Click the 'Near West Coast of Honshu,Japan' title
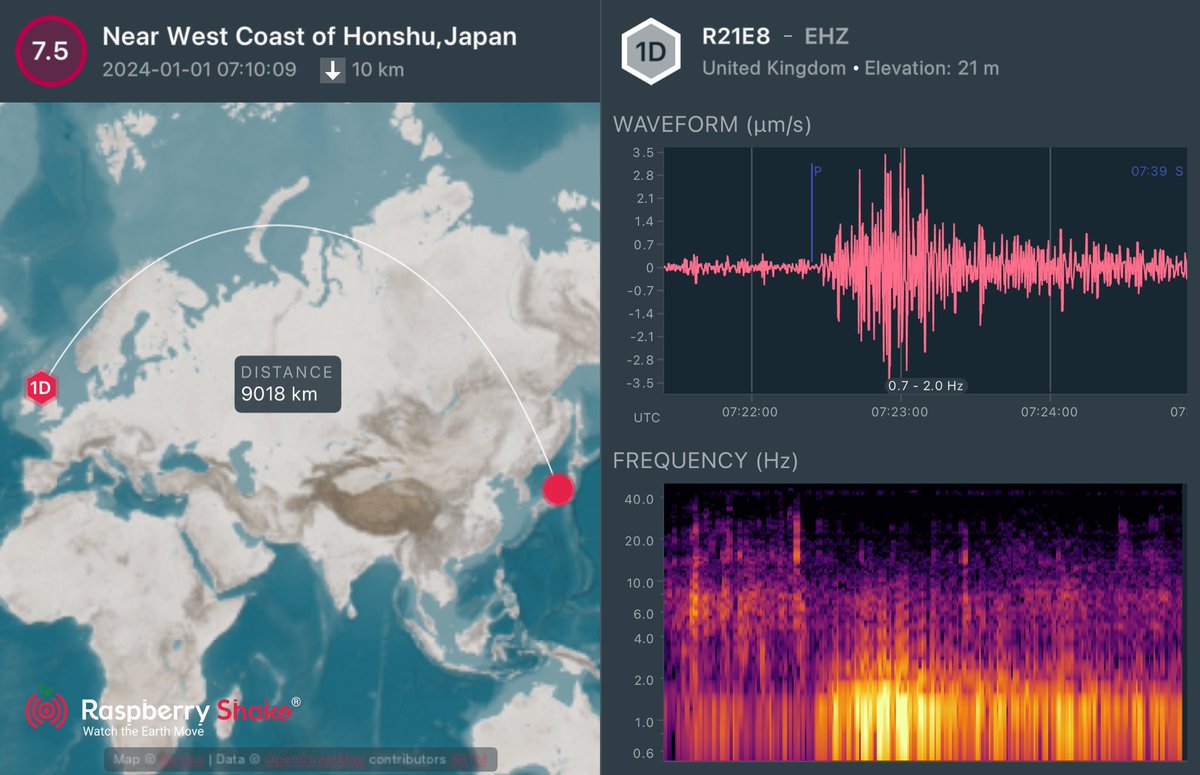1200x775 pixels. point(310,37)
